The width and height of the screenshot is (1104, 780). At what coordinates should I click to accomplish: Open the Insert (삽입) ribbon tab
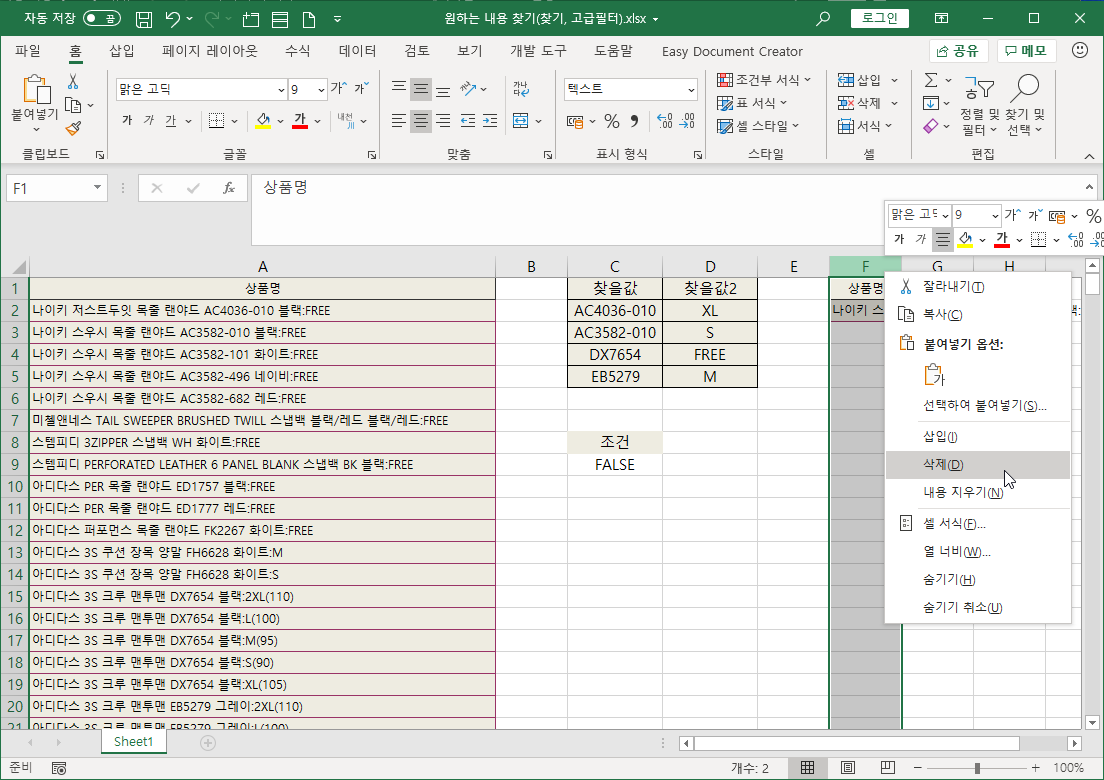pos(121,51)
